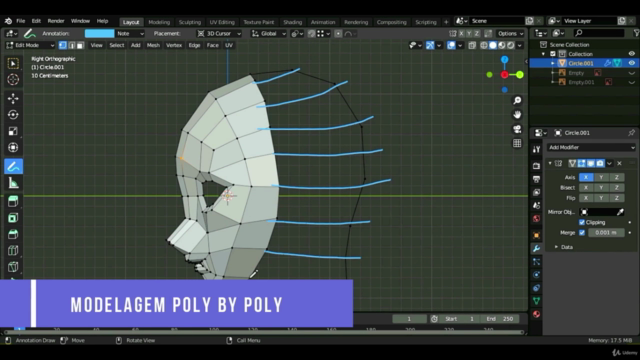Open the Object Data mesh properties tab
640x360 pixels.
pos(536,301)
